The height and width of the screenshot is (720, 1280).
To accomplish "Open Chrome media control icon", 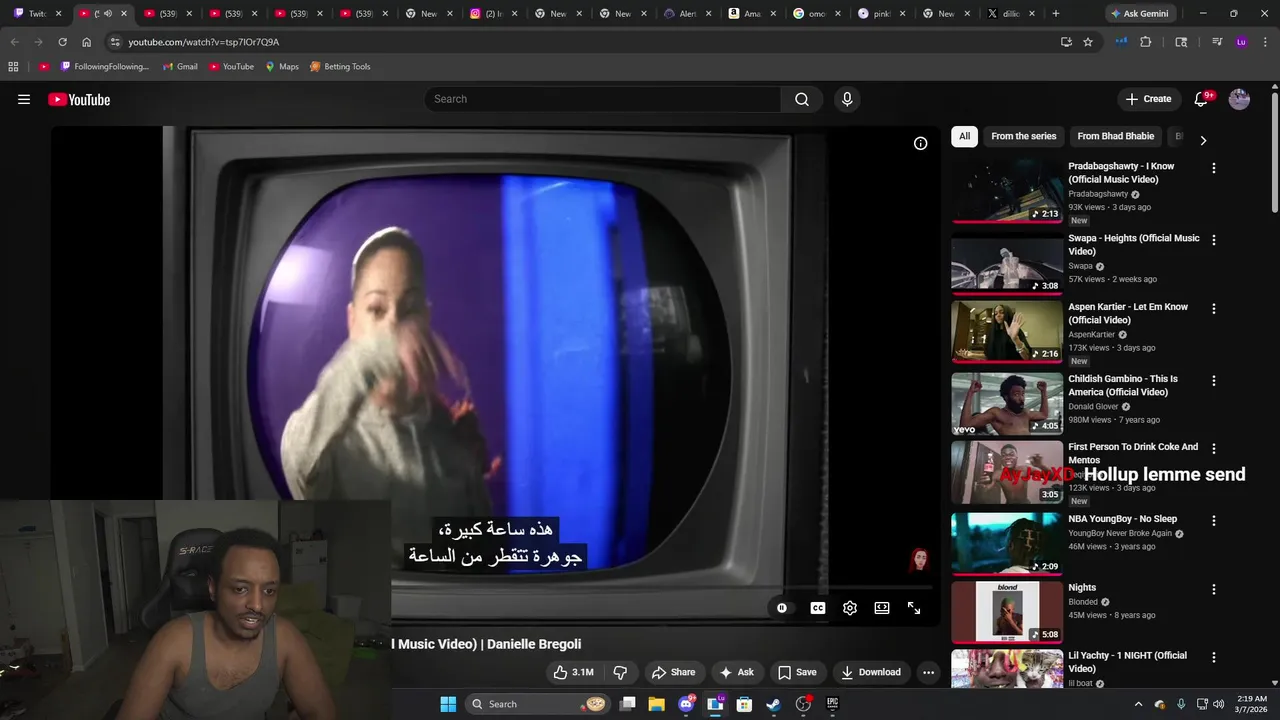I will (1217, 42).
